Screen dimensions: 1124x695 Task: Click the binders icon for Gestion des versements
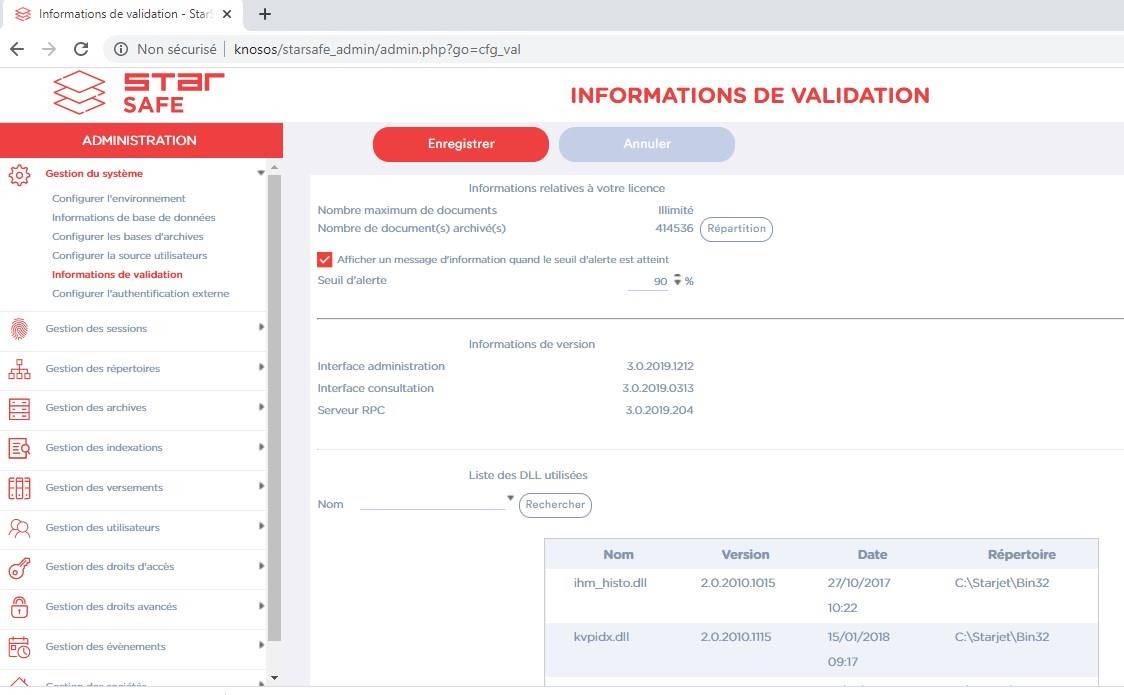click(19, 488)
